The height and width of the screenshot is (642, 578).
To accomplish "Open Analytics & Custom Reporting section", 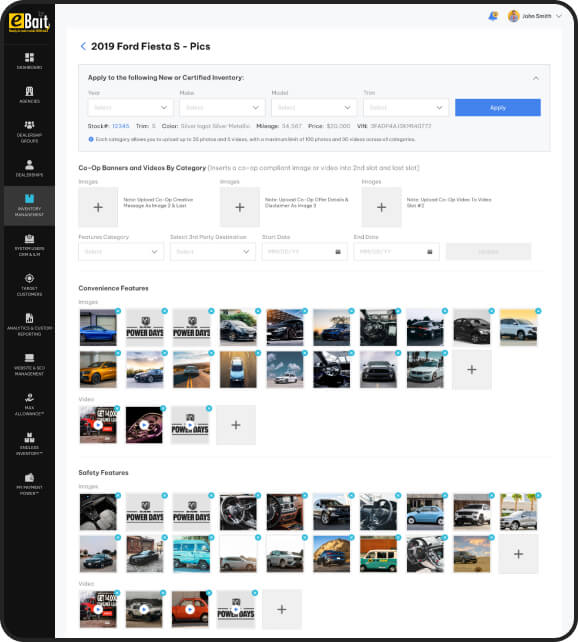I will pos(29,324).
